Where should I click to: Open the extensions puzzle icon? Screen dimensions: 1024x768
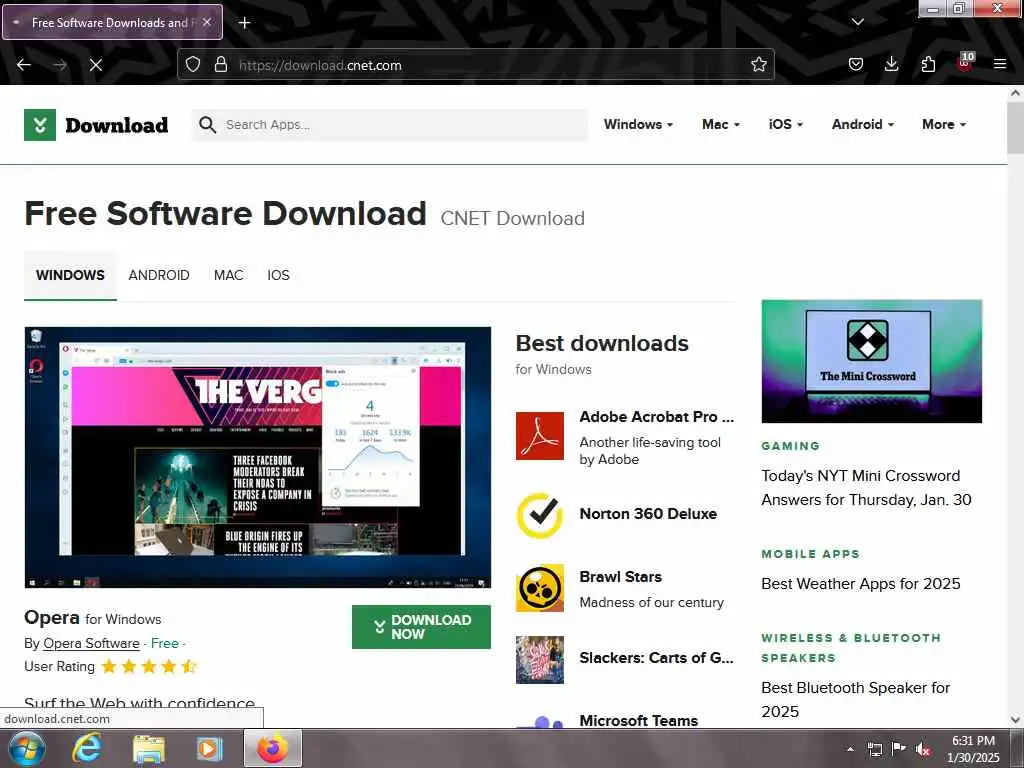[x=928, y=64]
